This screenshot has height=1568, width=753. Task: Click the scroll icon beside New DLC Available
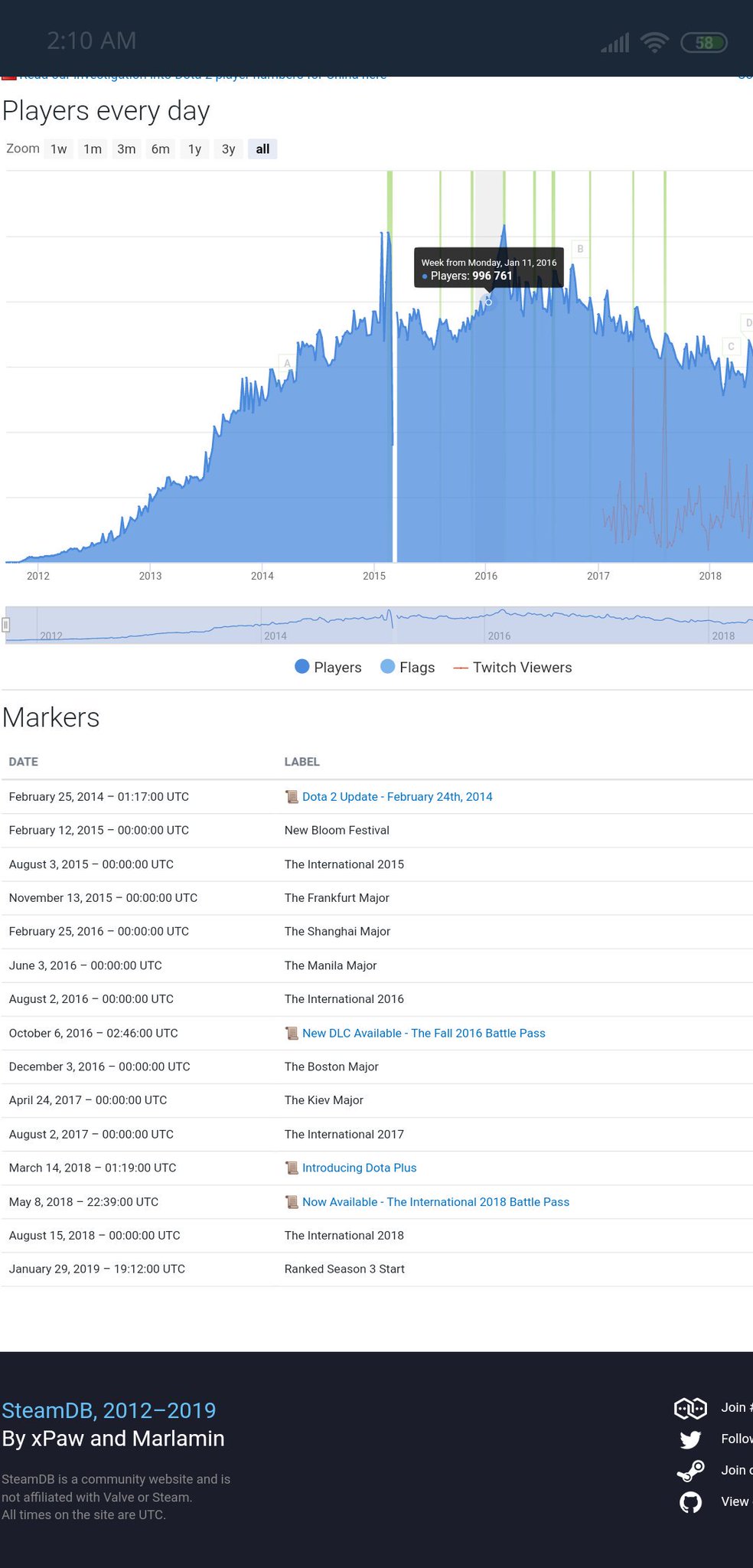click(x=292, y=1033)
